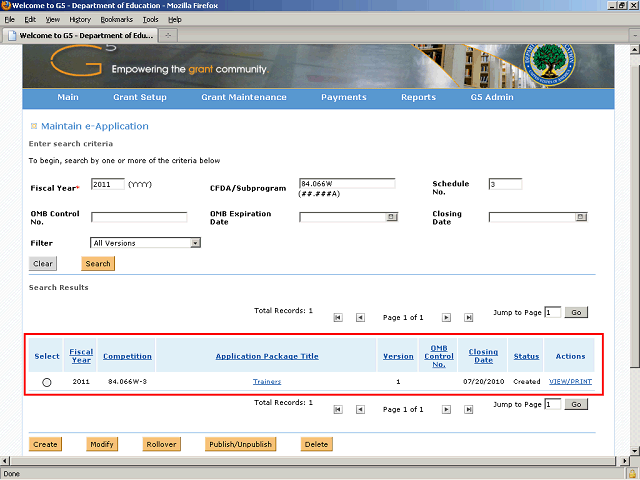Sort results by Closing Date column

point(483,356)
